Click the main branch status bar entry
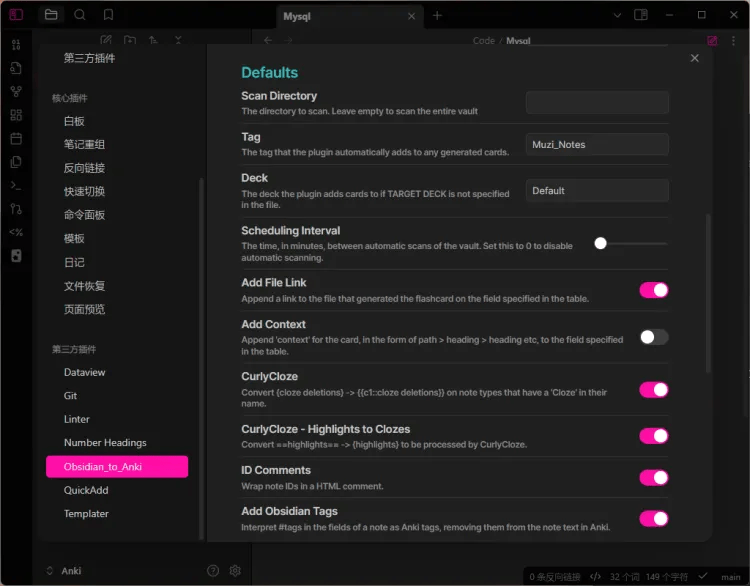This screenshot has height=586, width=750. [730, 577]
